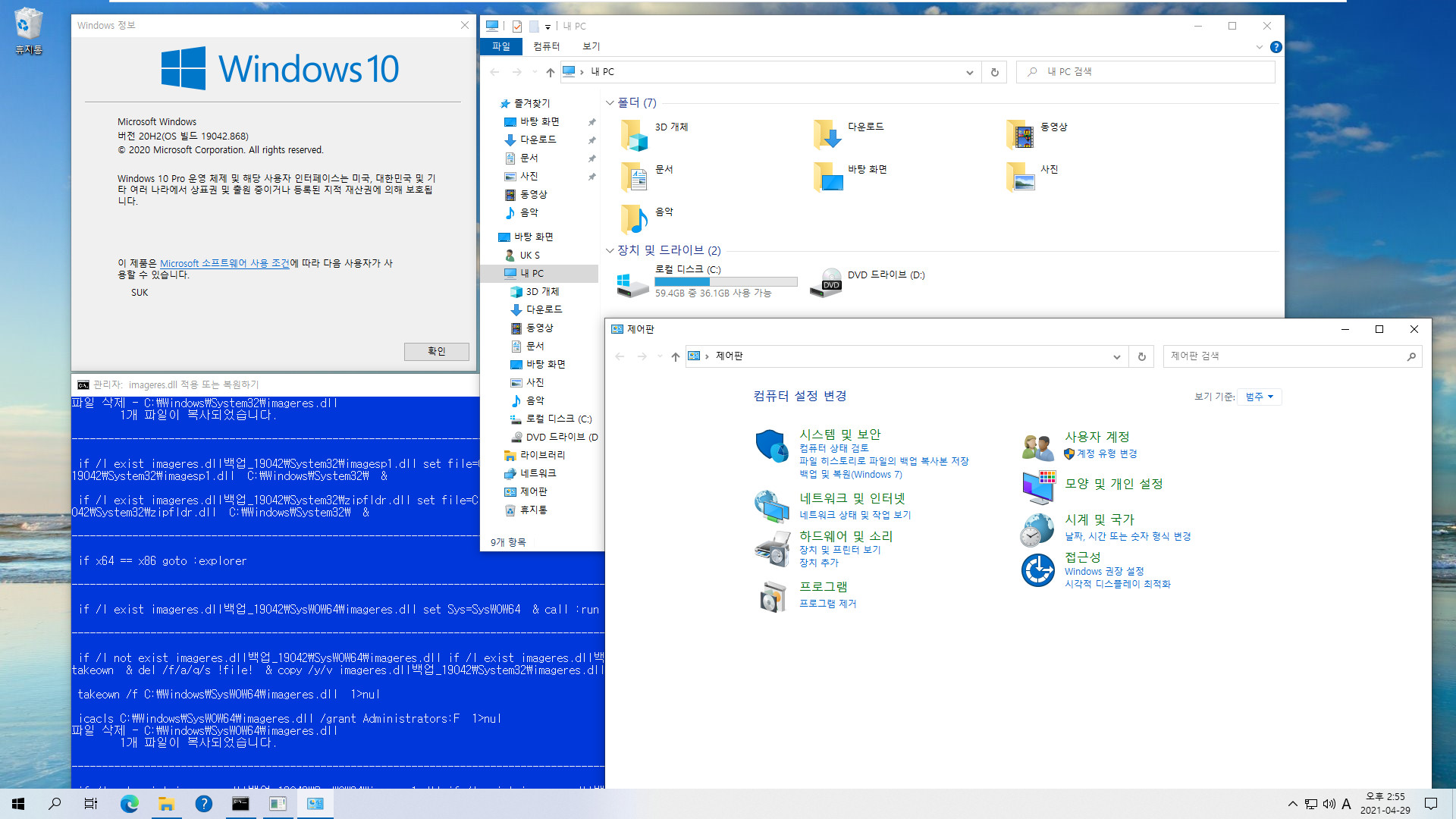Open the 다운로드 folder icon in the folders group
The height and width of the screenshot is (819, 1456).
click(x=827, y=134)
